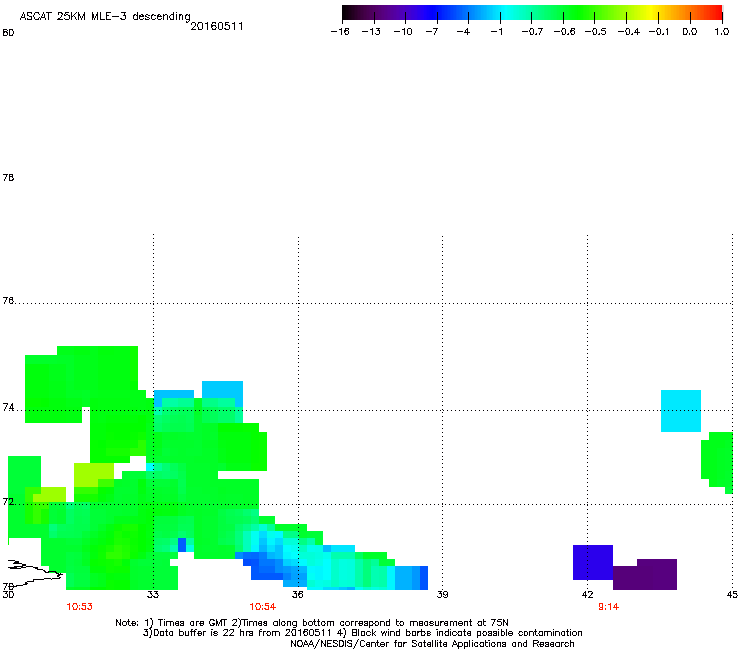Click the -1 color scale label

coord(496,32)
